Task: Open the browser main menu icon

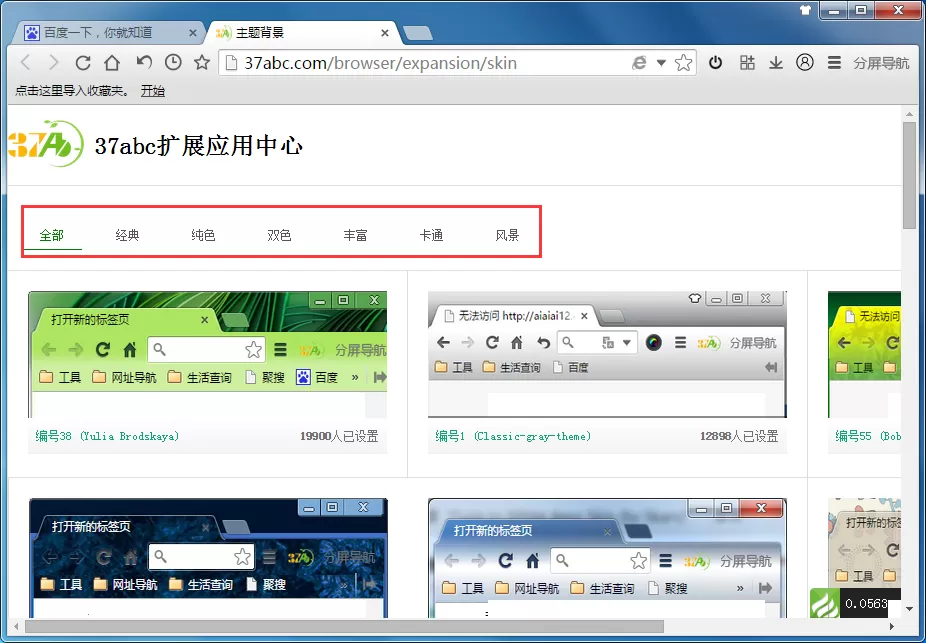Action: pyautogui.click(x=834, y=62)
